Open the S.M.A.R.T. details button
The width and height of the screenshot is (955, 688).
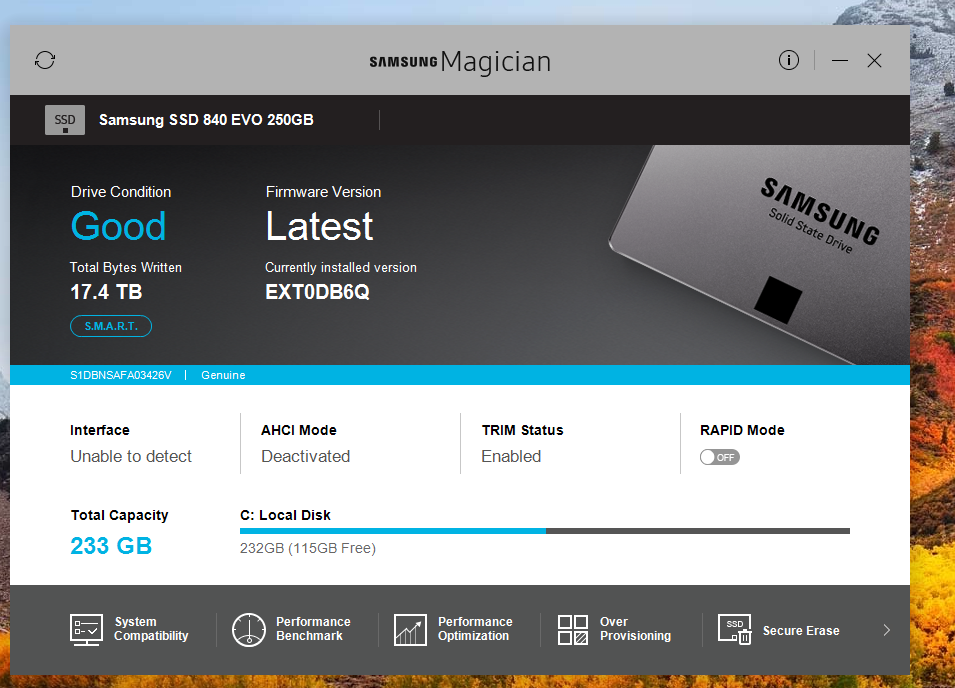coord(111,326)
